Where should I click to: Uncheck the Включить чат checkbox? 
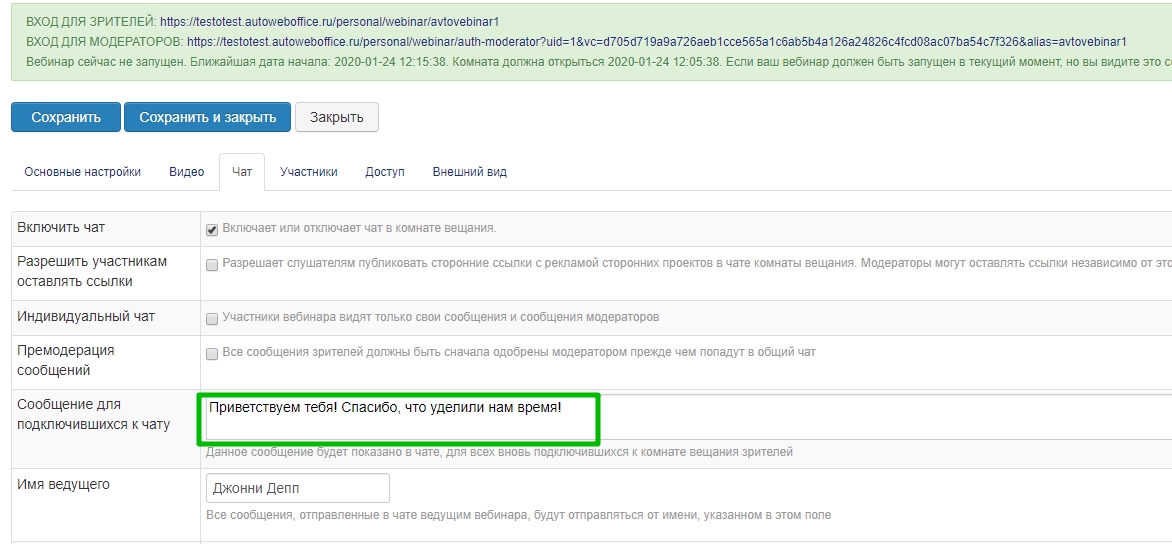pos(212,229)
